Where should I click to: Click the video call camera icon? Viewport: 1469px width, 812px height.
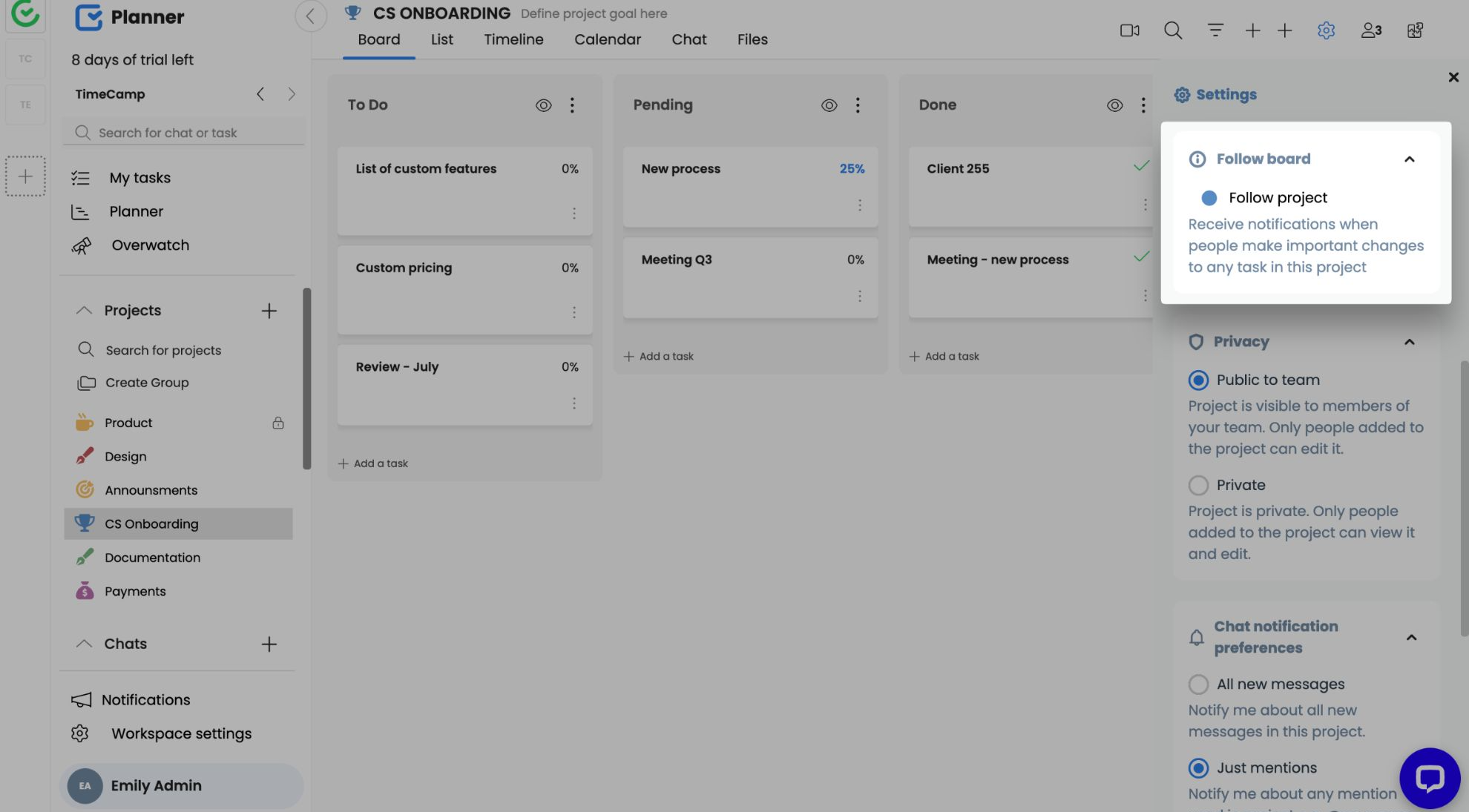[1129, 30]
